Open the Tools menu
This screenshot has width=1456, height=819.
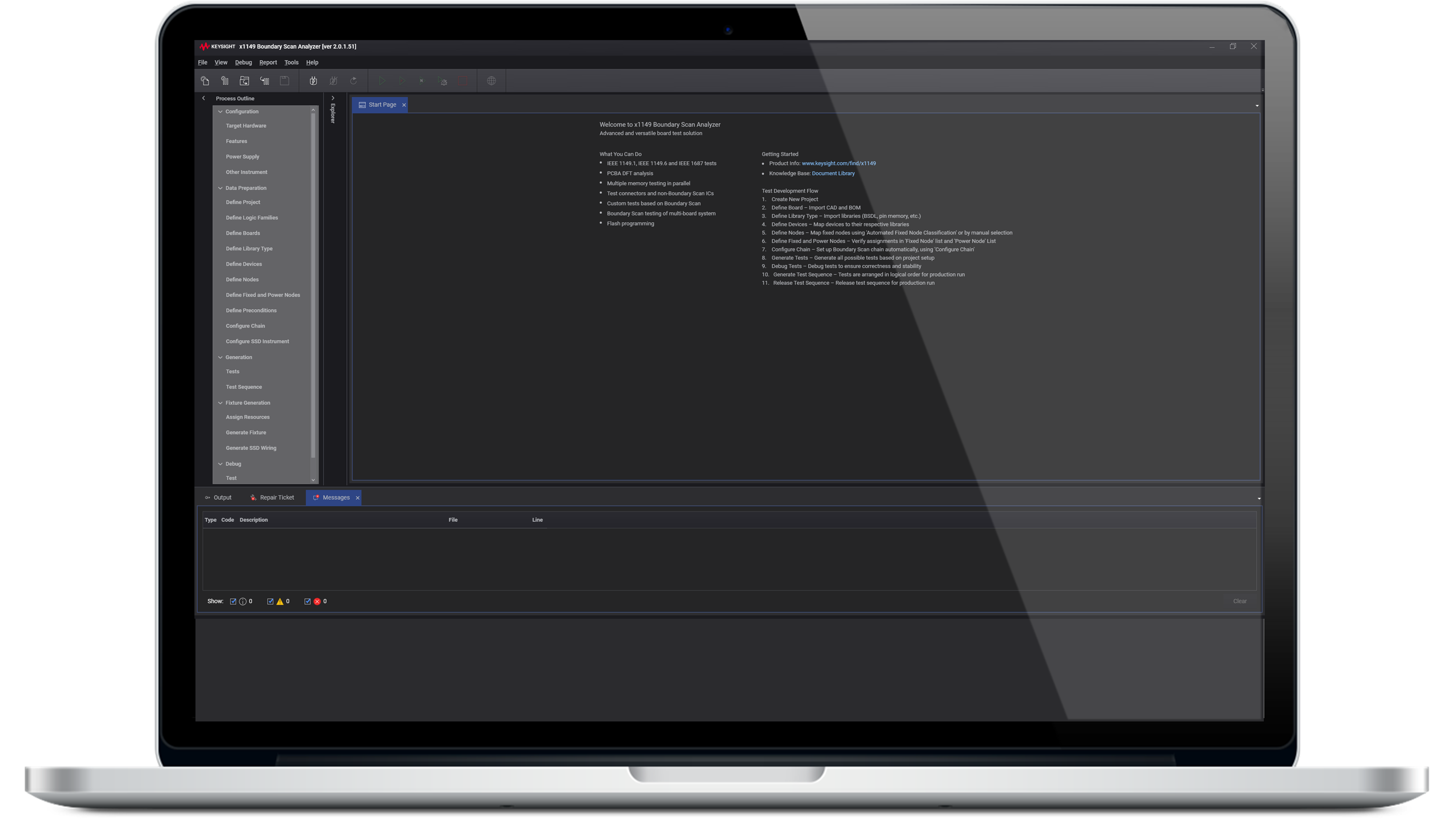(291, 63)
